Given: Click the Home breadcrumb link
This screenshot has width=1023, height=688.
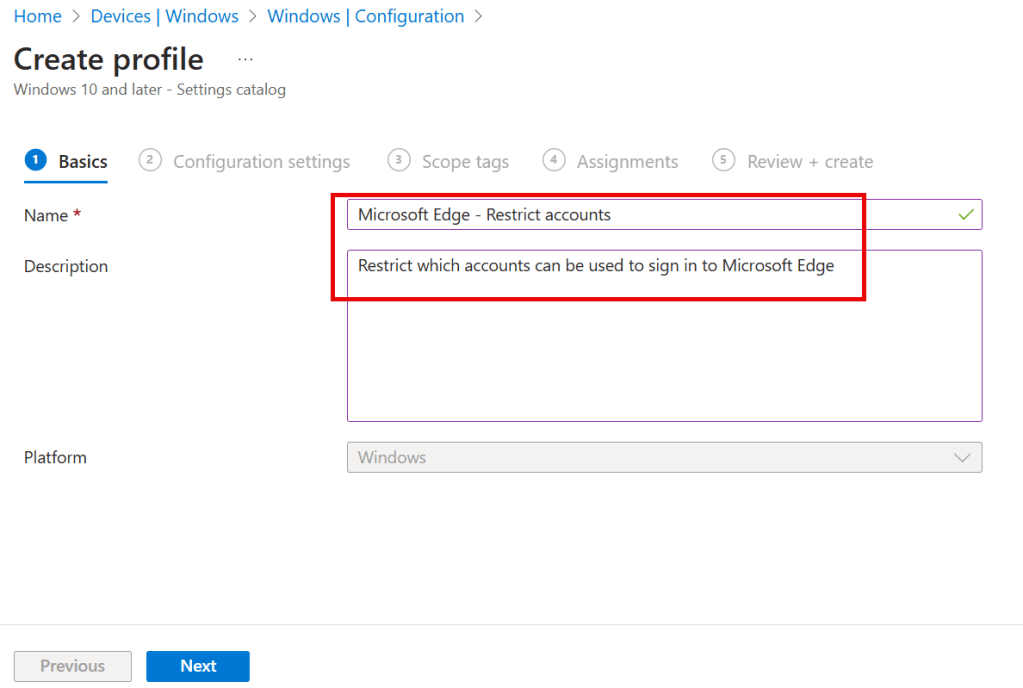Looking at the screenshot, I should [x=37, y=16].
